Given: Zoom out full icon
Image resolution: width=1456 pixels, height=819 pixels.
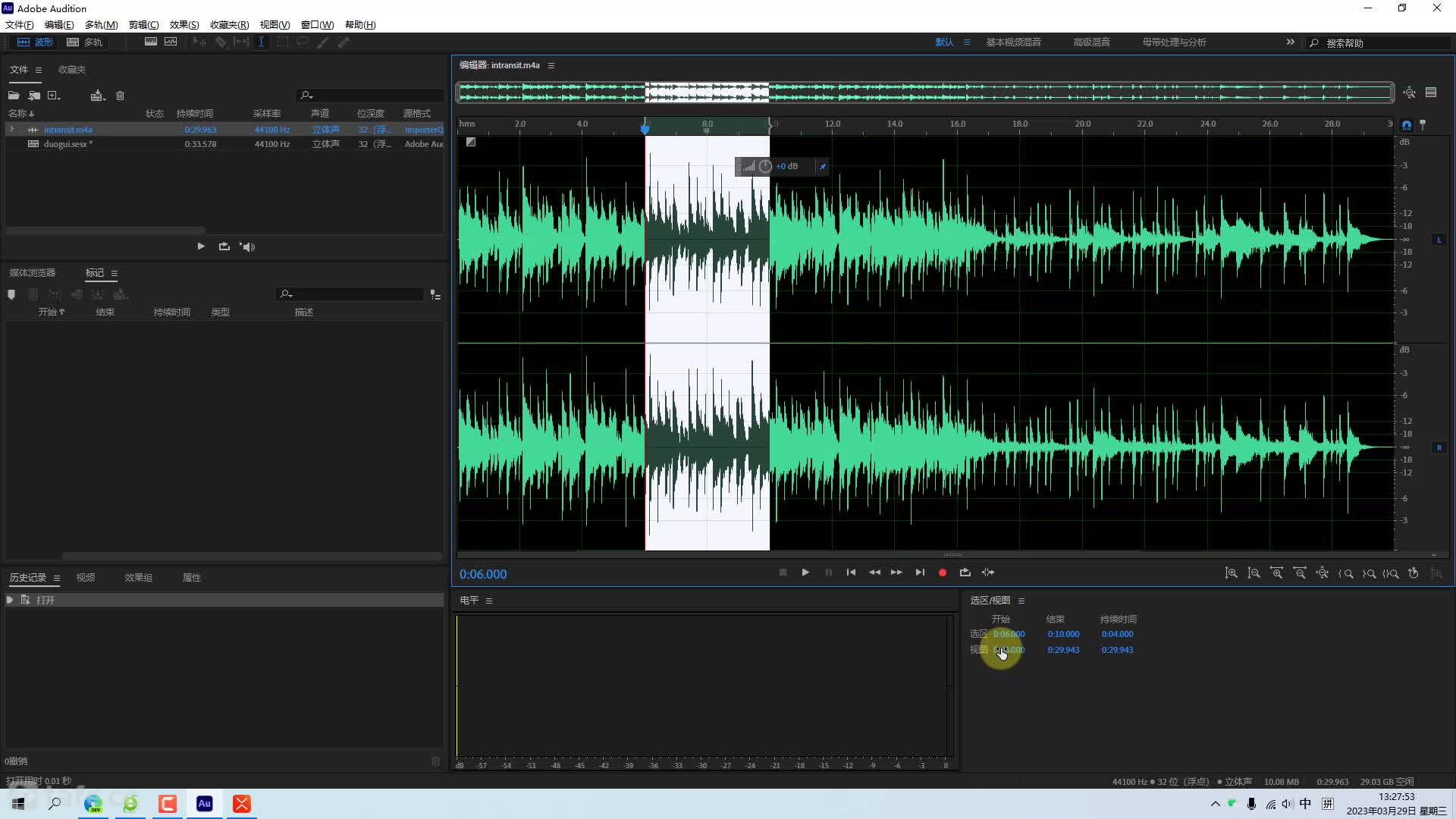Looking at the screenshot, I should click(1323, 573).
